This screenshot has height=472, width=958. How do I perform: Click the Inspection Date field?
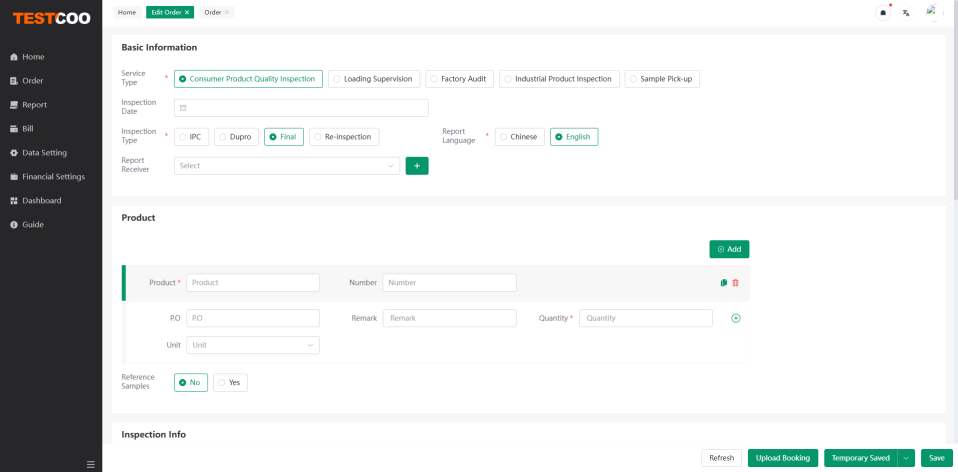[301, 107]
